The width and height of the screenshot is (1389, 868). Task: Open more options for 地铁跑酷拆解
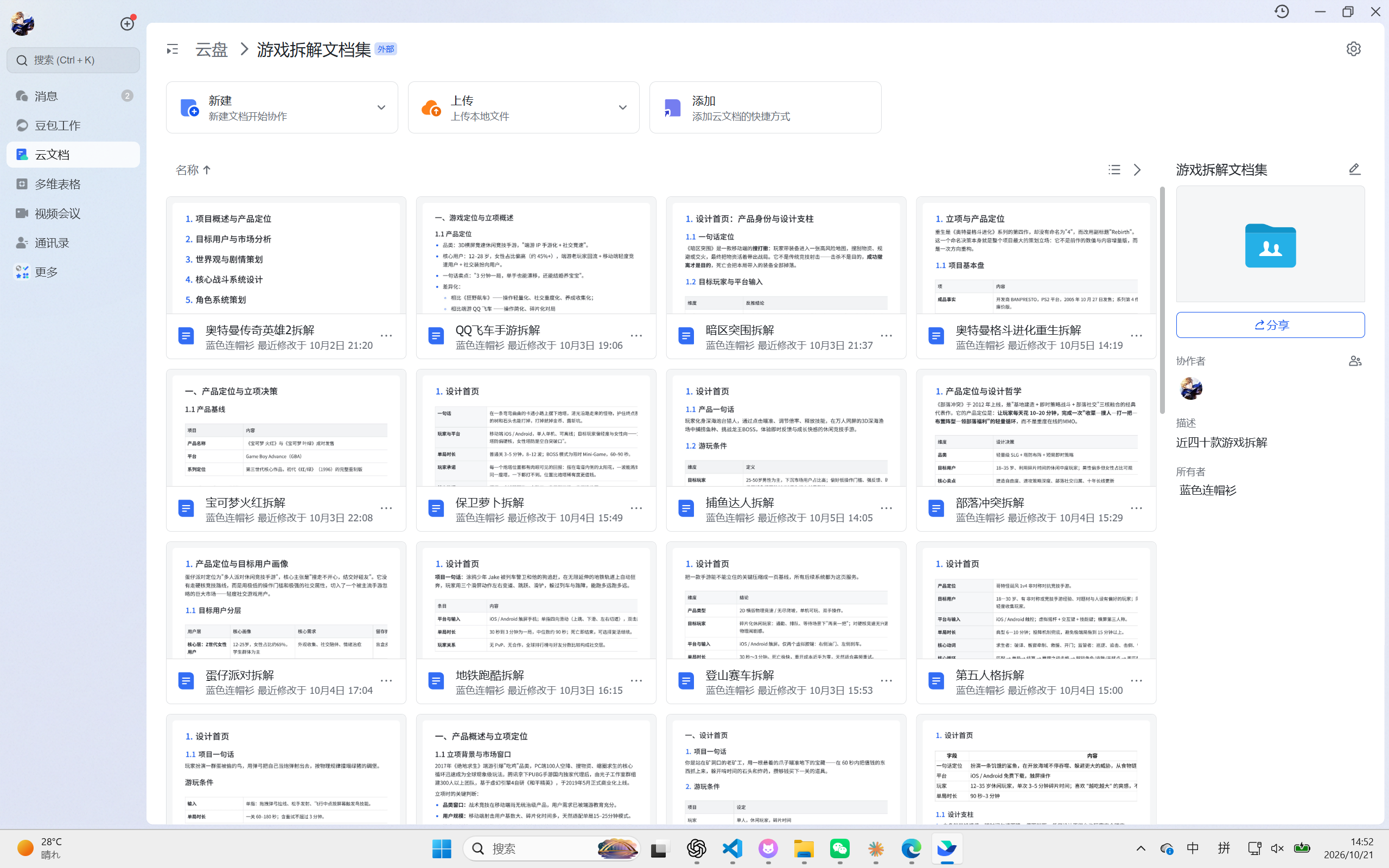point(636,681)
